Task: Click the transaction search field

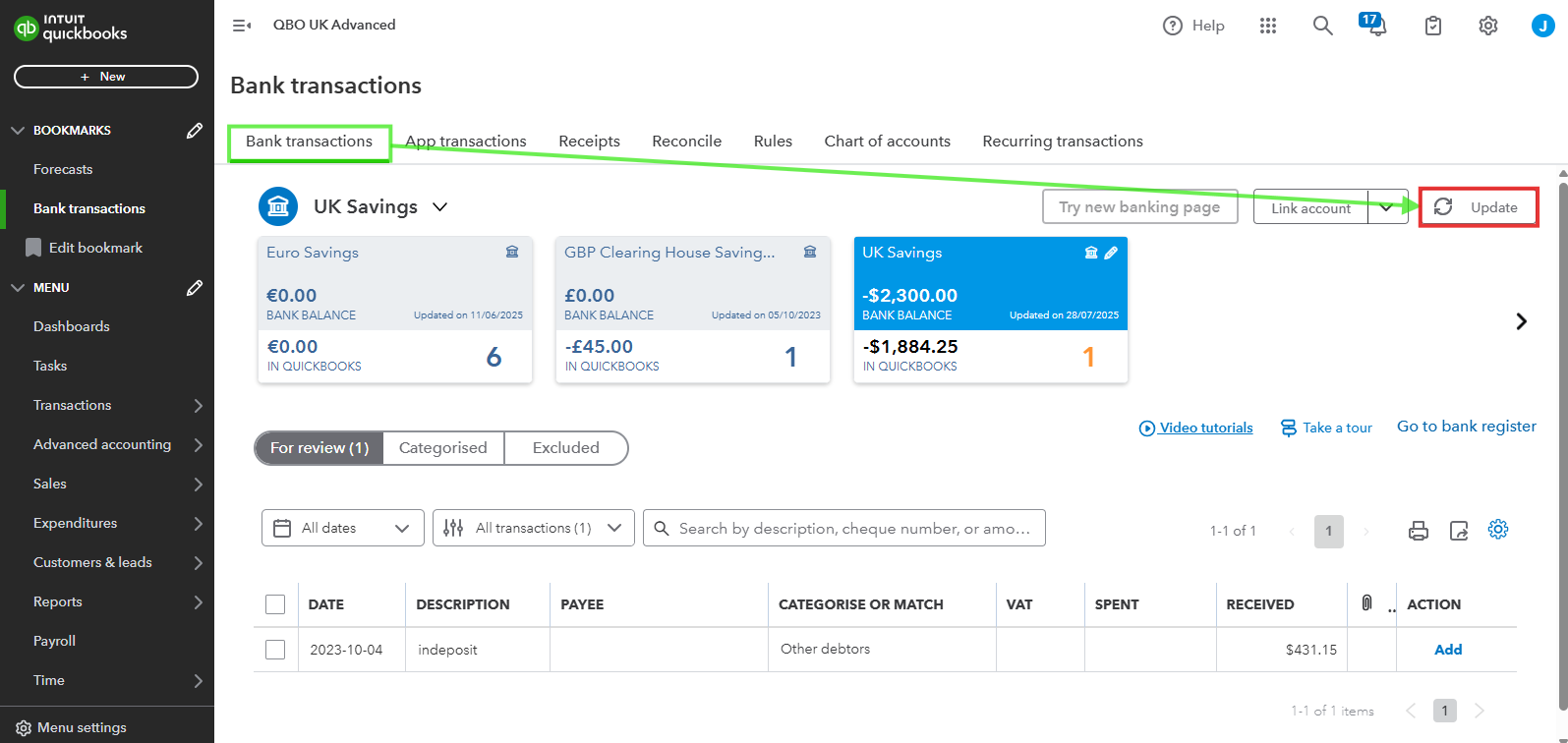Action: [844, 528]
